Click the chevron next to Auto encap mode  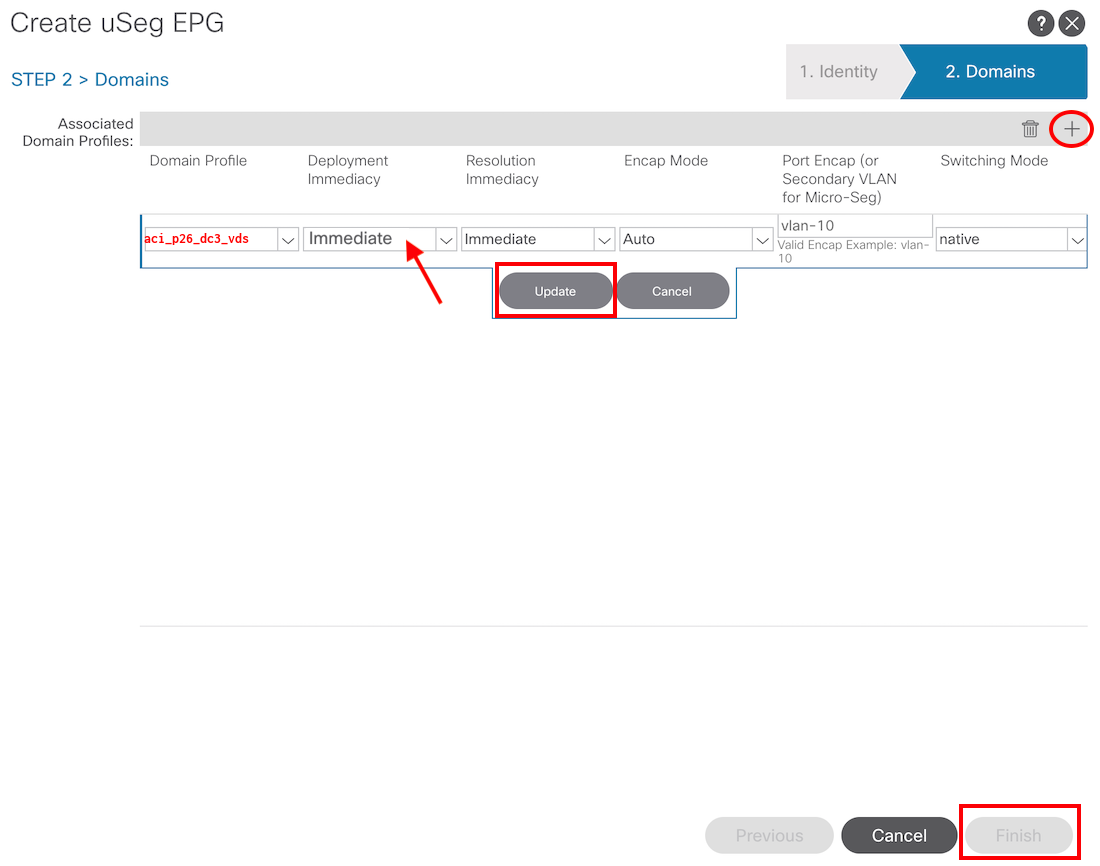(762, 240)
